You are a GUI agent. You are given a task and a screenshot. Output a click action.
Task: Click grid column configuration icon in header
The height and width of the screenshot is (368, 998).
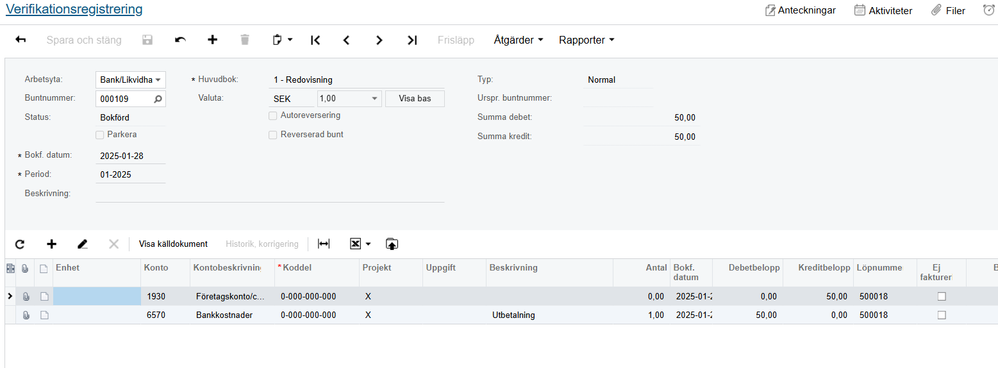10,268
